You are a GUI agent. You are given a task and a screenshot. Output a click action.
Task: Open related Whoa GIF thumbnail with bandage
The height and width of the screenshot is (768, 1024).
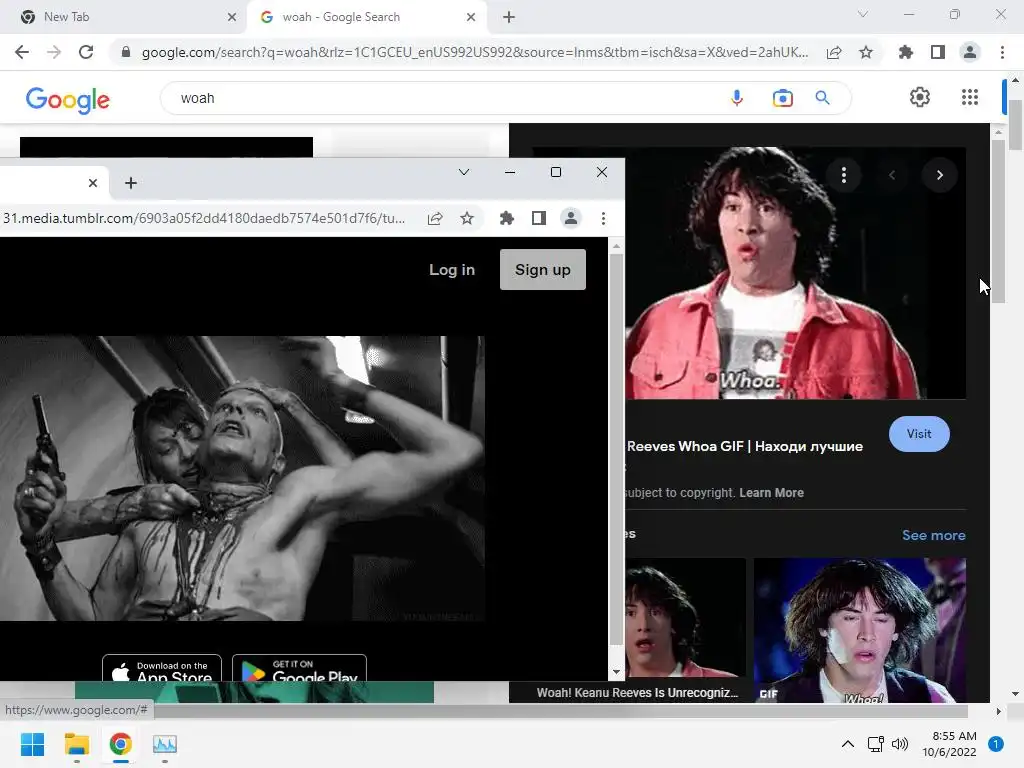pyautogui.click(x=859, y=630)
